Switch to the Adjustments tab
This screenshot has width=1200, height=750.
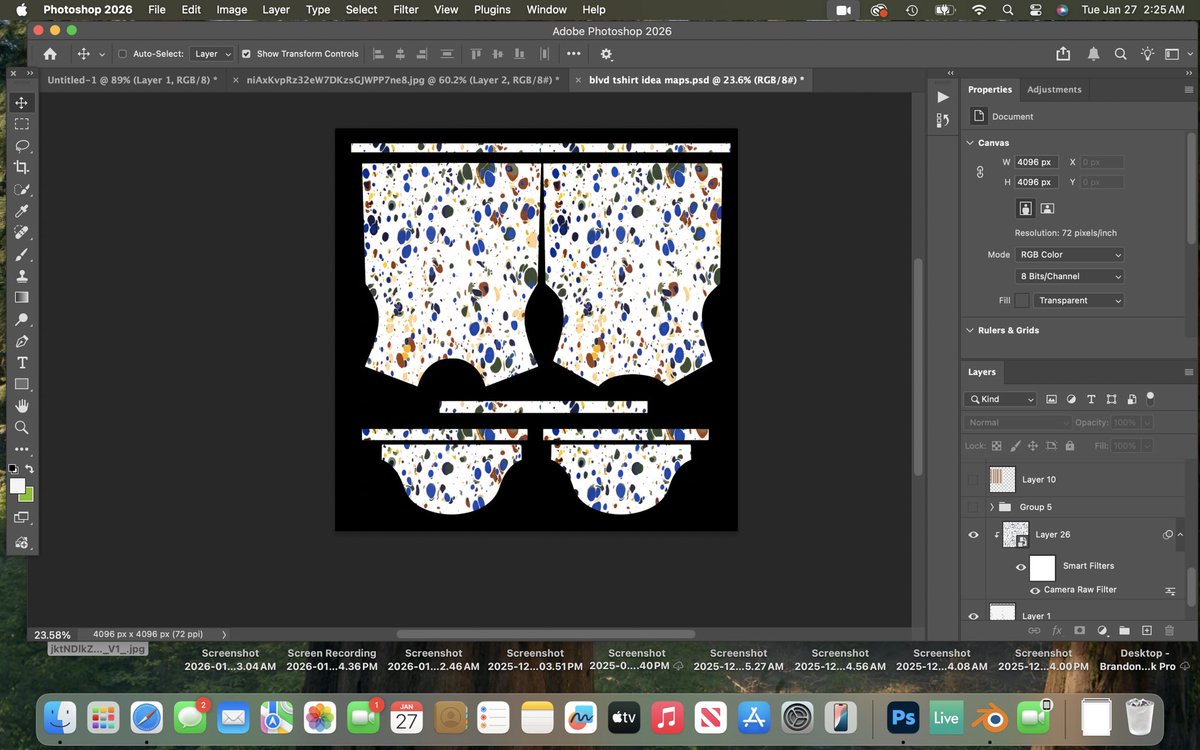(x=1054, y=89)
